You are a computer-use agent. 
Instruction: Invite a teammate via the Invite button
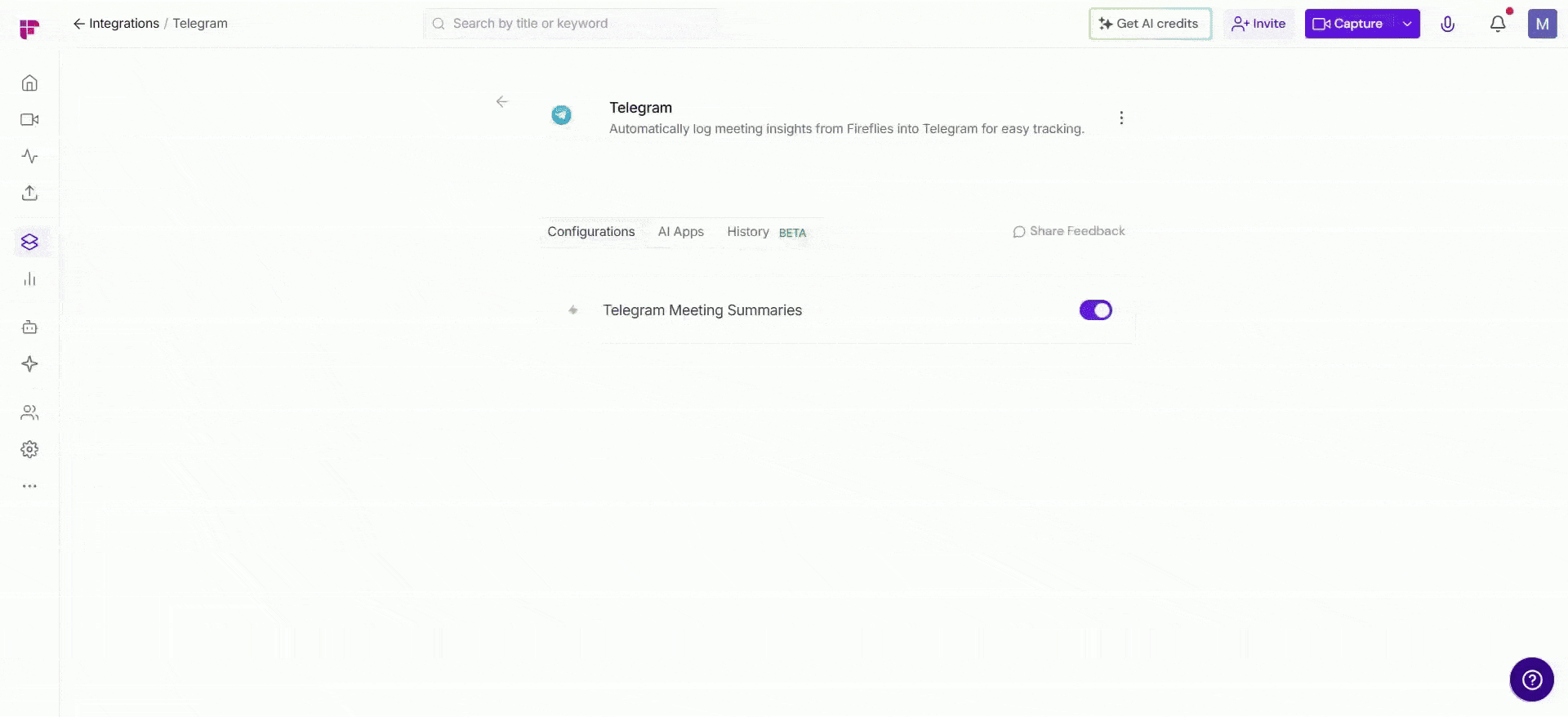click(x=1258, y=24)
